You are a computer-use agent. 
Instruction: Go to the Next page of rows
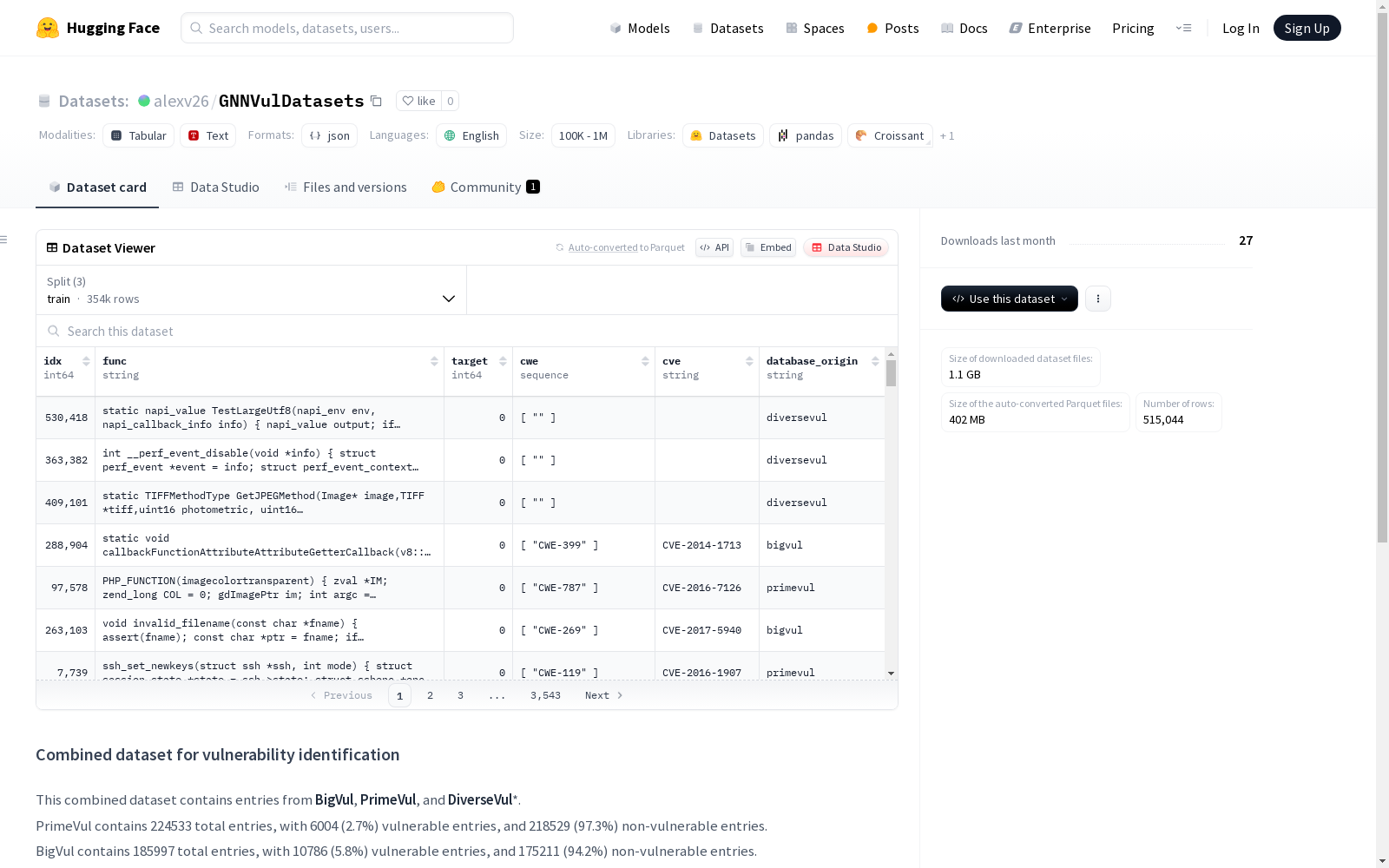[604, 695]
